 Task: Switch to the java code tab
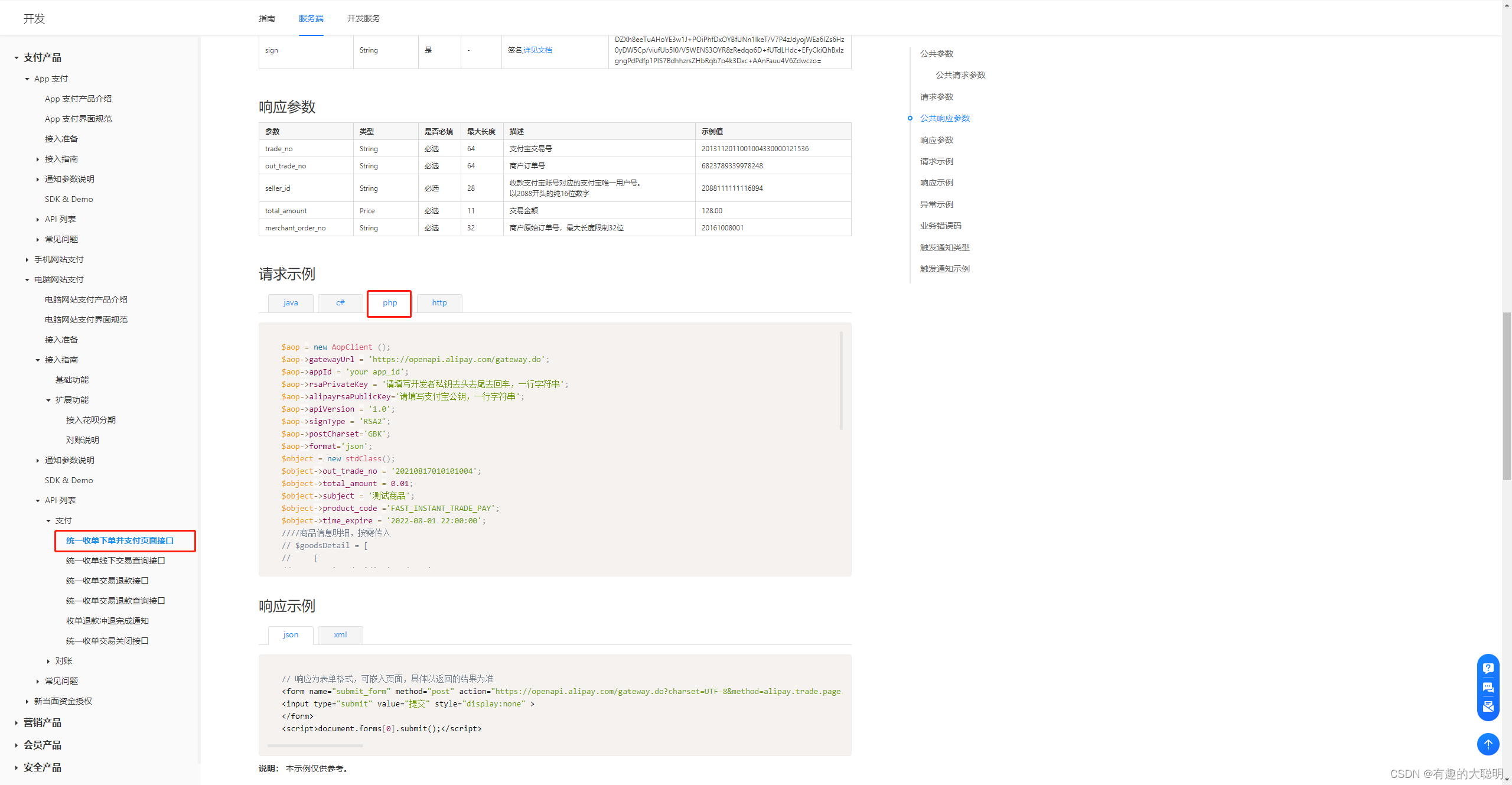[x=291, y=303]
